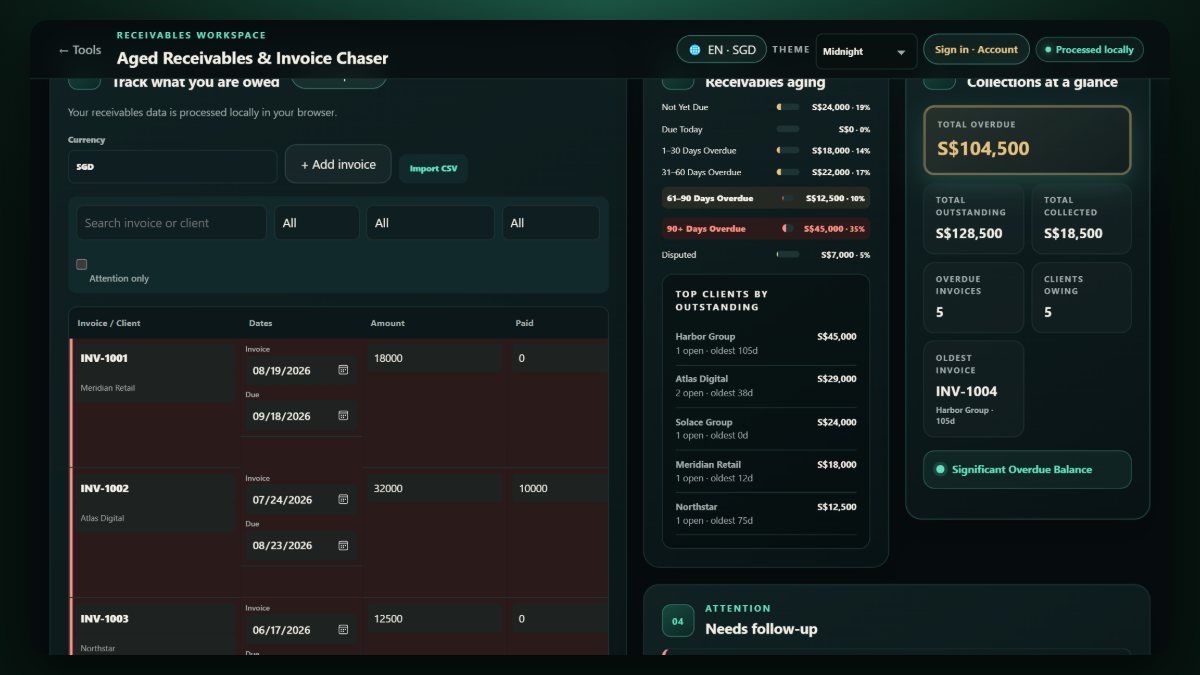Click the Not Yet Due aging bar
Viewport: 1200px width, 675px height.
click(x=788, y=107)
